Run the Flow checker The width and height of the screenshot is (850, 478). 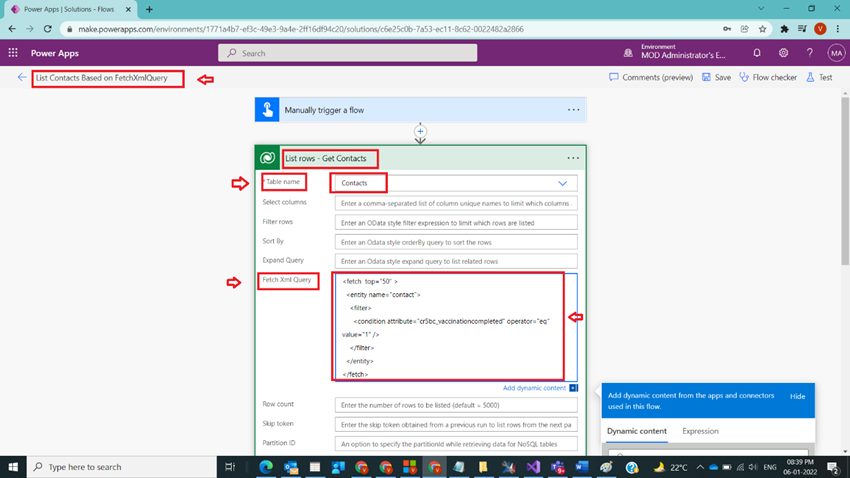(768, 77)
